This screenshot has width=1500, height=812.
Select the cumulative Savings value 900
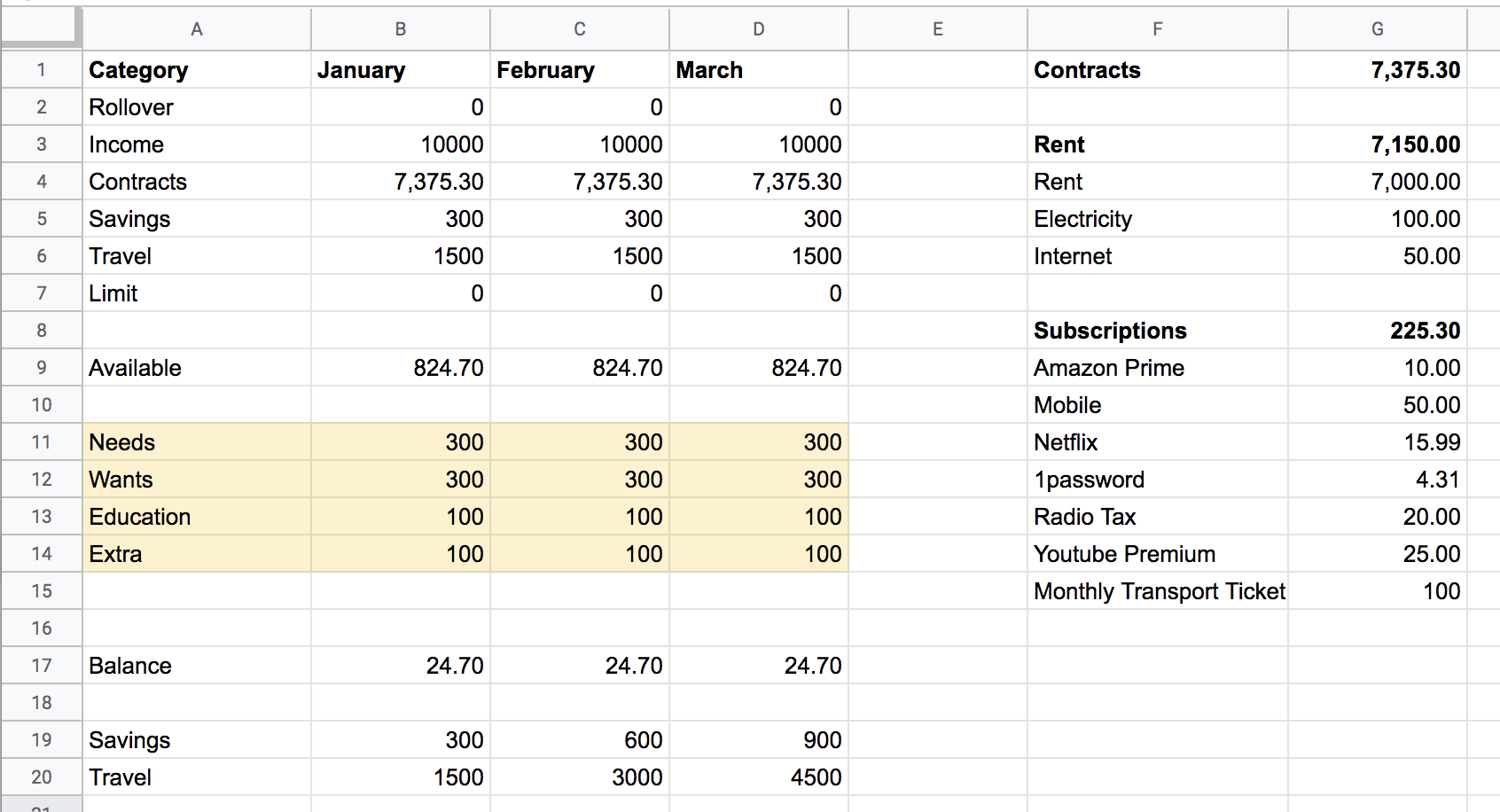tap(759, 740)
